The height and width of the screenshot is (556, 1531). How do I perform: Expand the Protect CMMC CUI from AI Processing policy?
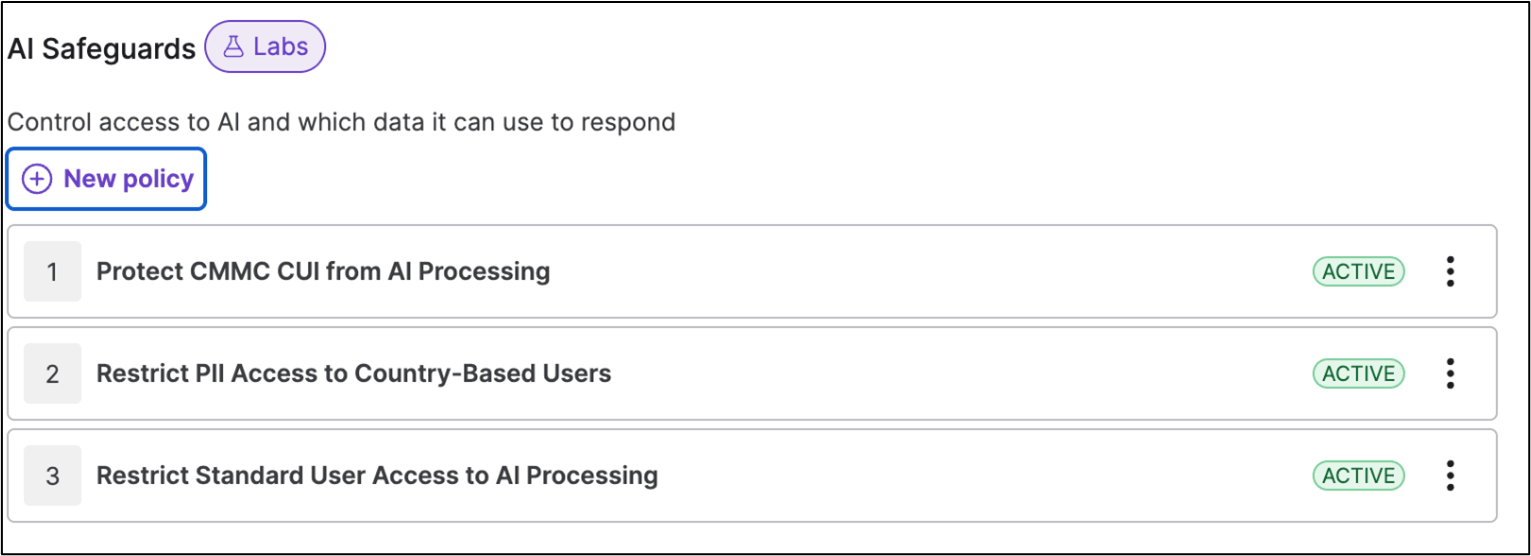(x=323, y=271)
